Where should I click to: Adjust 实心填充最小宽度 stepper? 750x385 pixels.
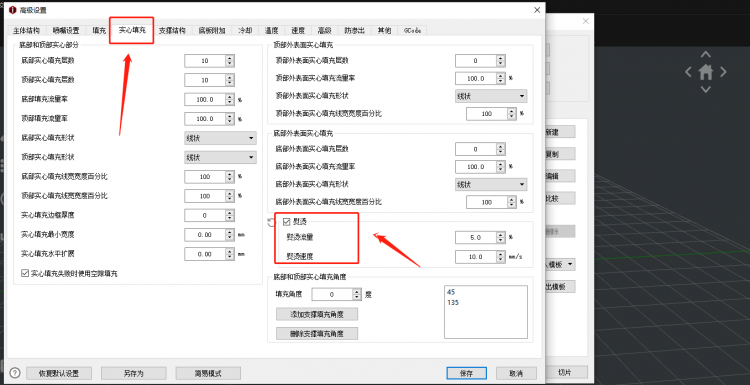pos(230,235)
